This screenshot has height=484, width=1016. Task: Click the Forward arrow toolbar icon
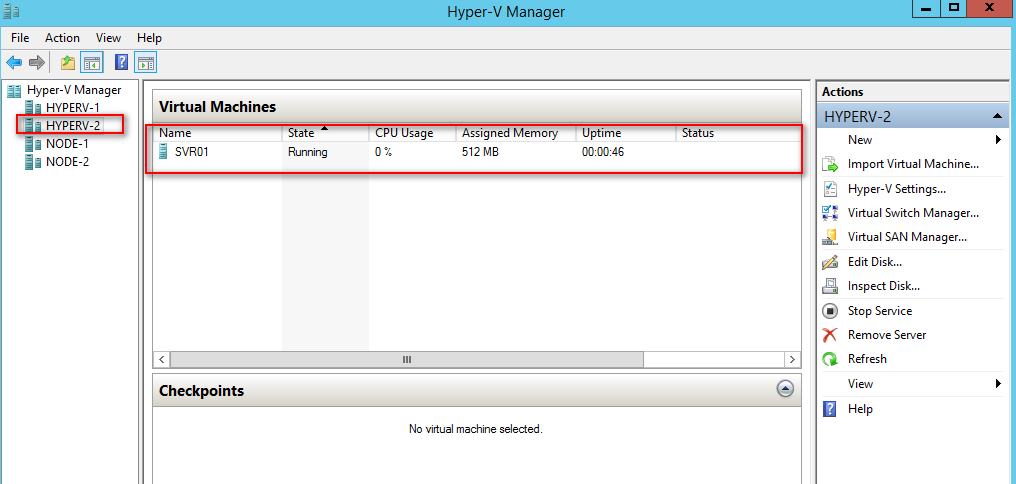(37, 63)
